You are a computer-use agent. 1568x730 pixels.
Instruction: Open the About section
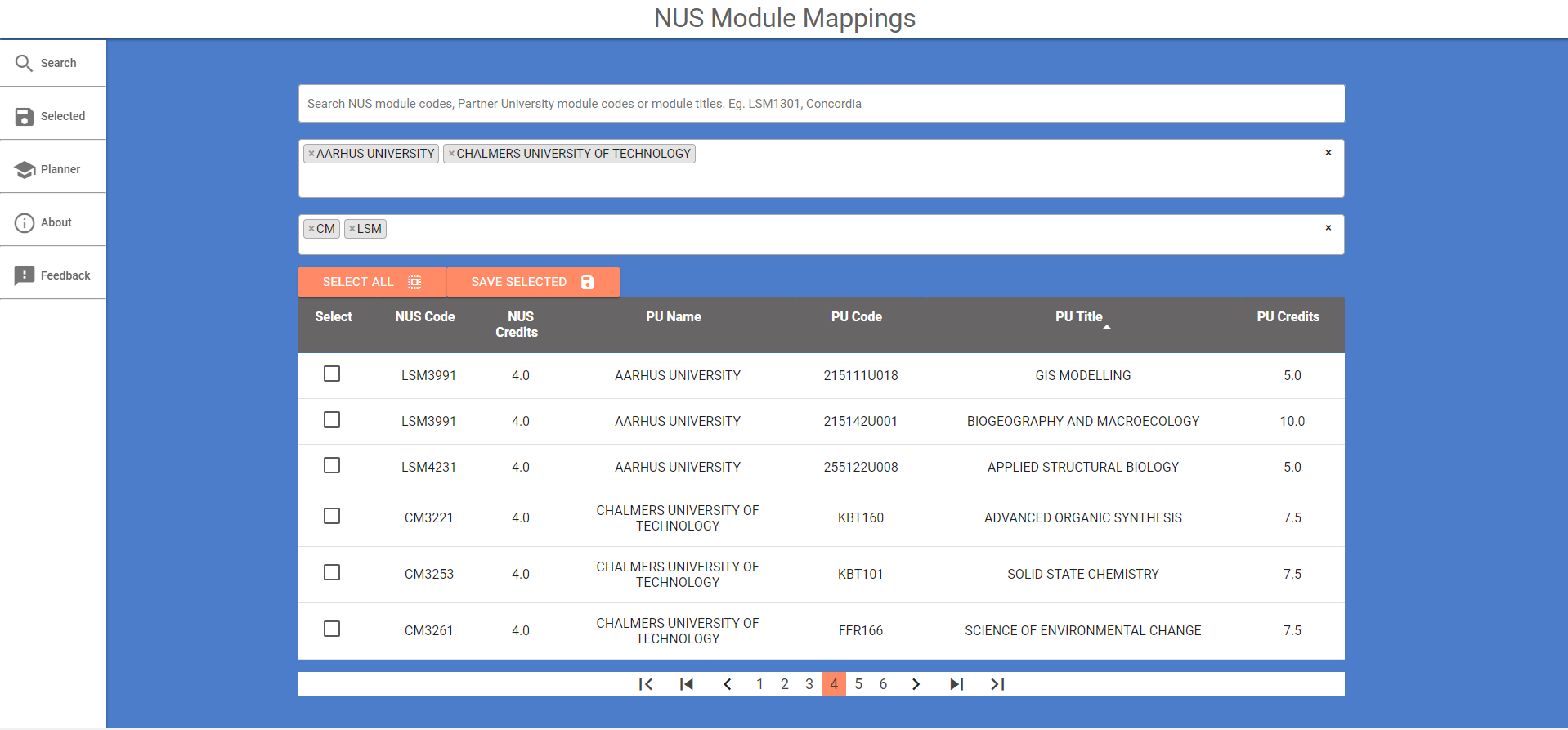(x=53, y=222)
